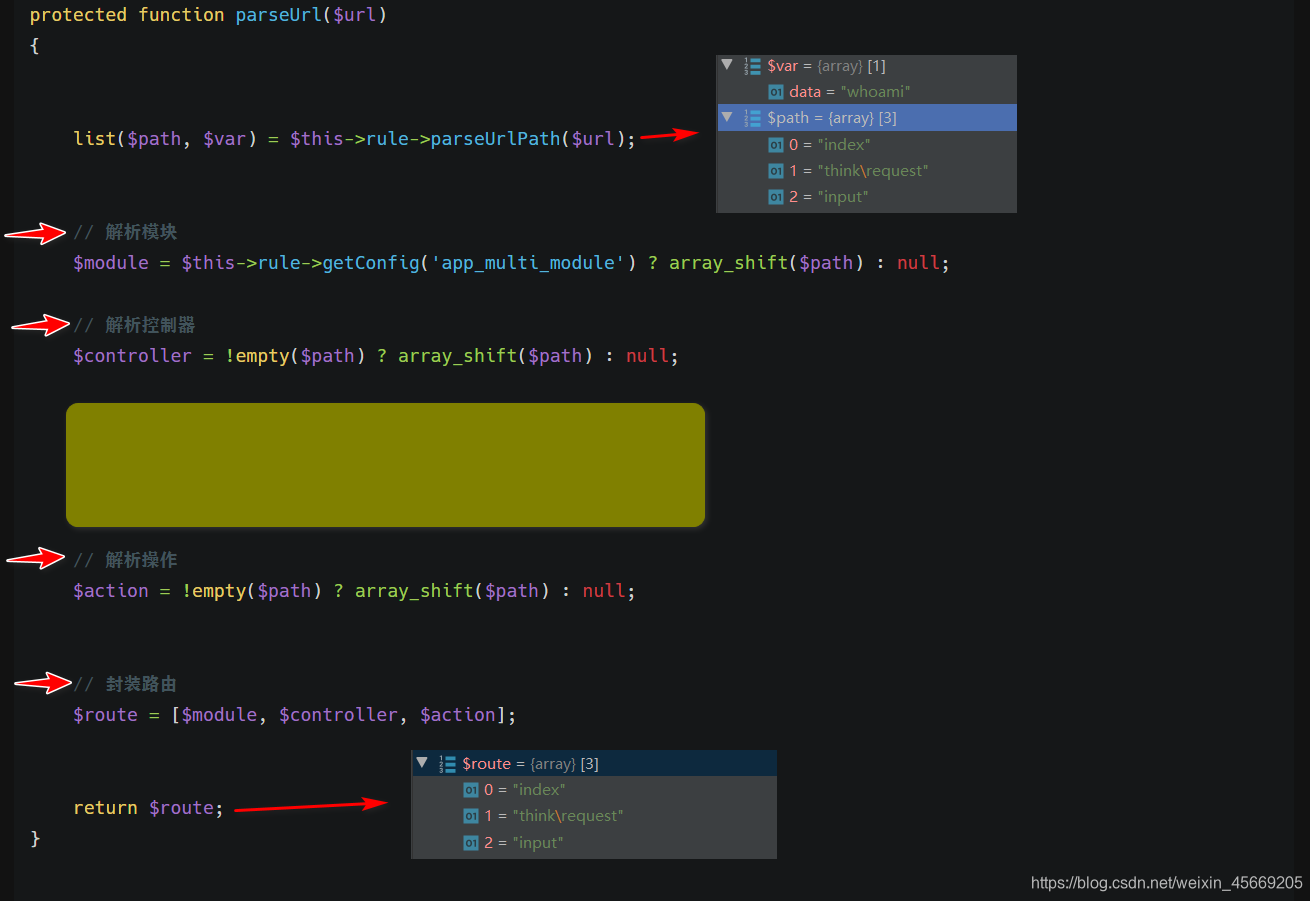The image size is (1313, 902).
Task: Click the array icon next to $route
Action: click(x=447, y=764)
